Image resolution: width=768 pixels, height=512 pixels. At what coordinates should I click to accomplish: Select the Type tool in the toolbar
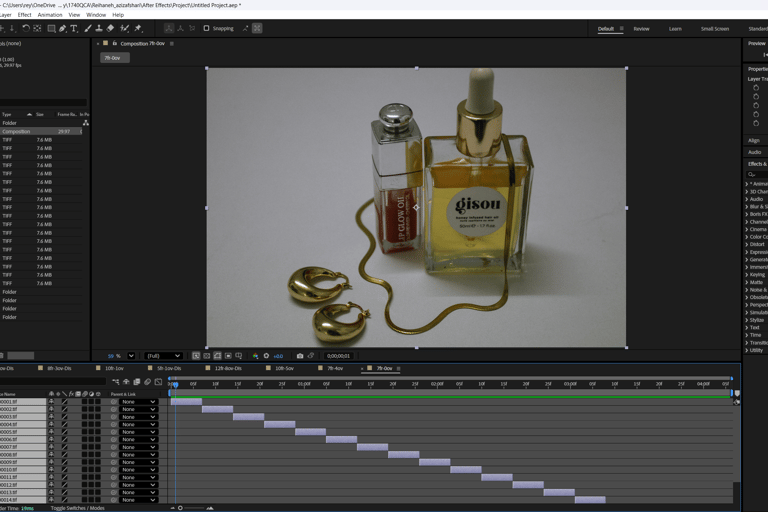[74, 29]
